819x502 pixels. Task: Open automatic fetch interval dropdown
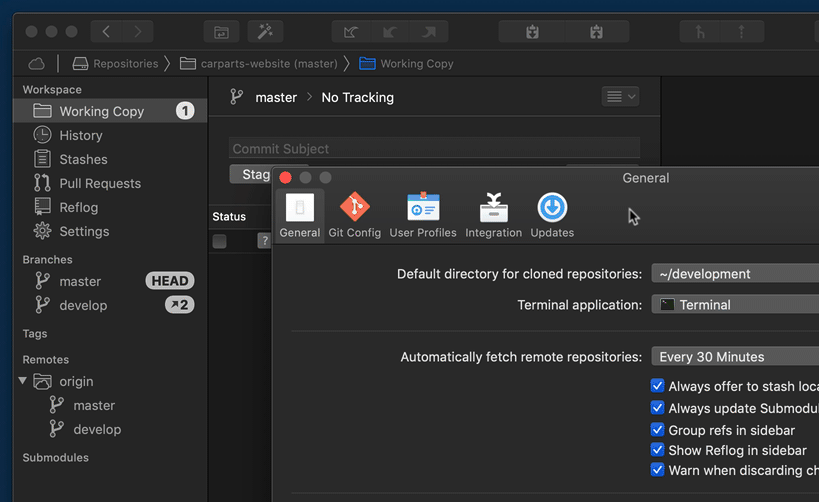735,357
